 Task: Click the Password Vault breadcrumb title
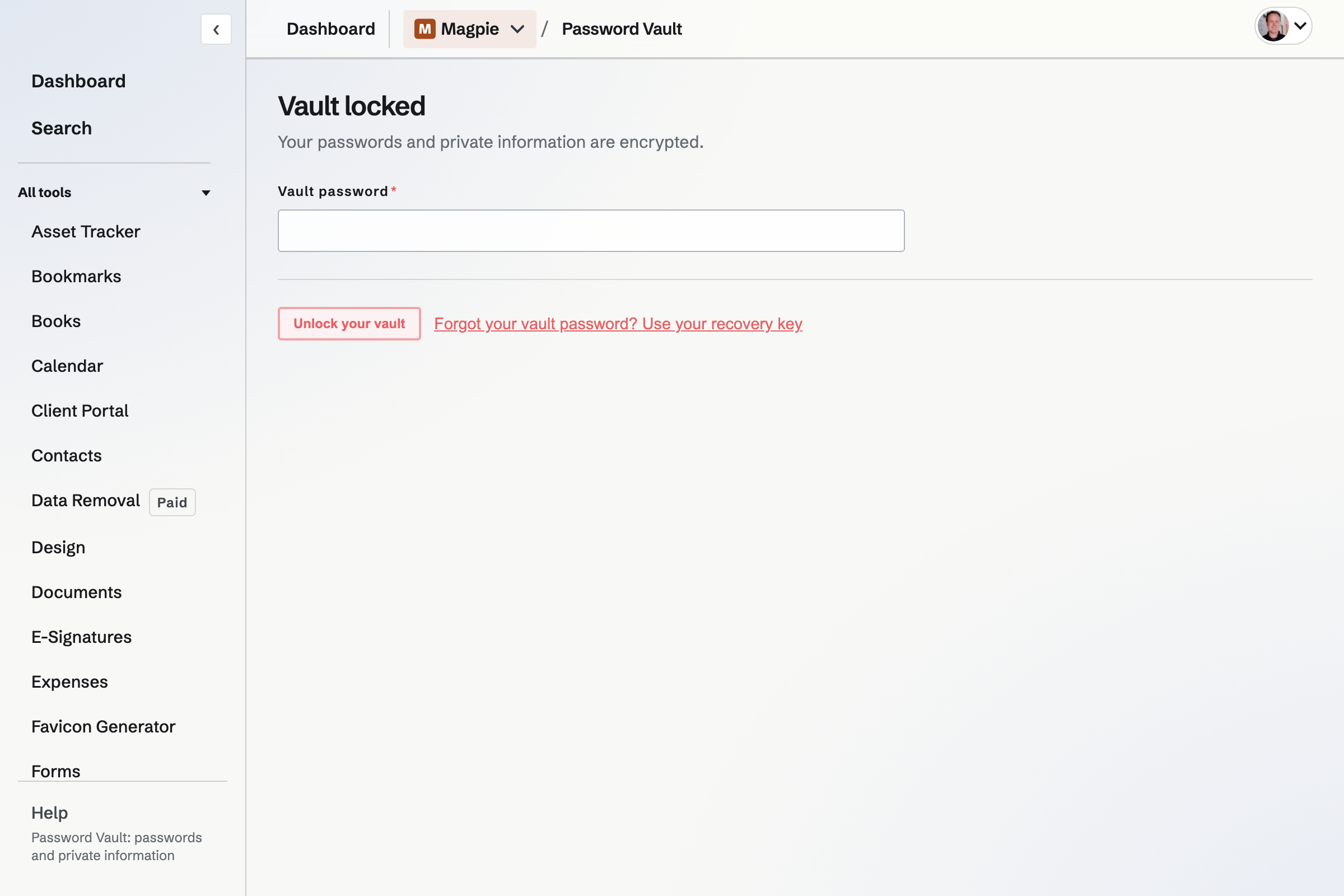point(622,29)
